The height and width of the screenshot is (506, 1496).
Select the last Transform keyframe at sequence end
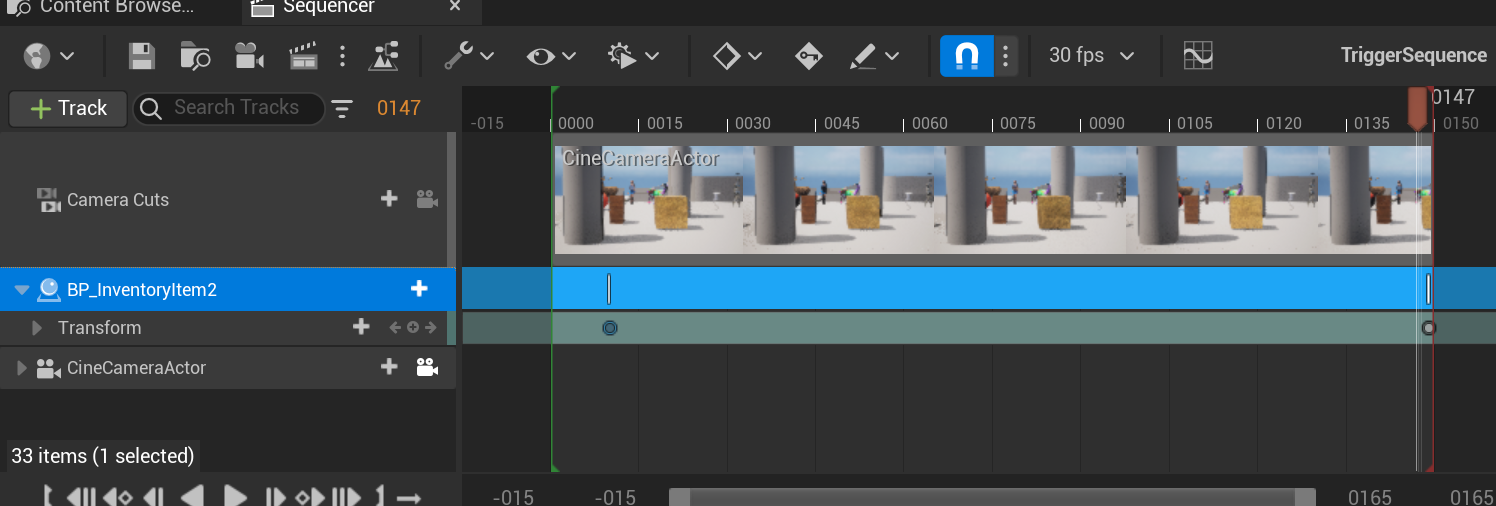click(1429, 328)
